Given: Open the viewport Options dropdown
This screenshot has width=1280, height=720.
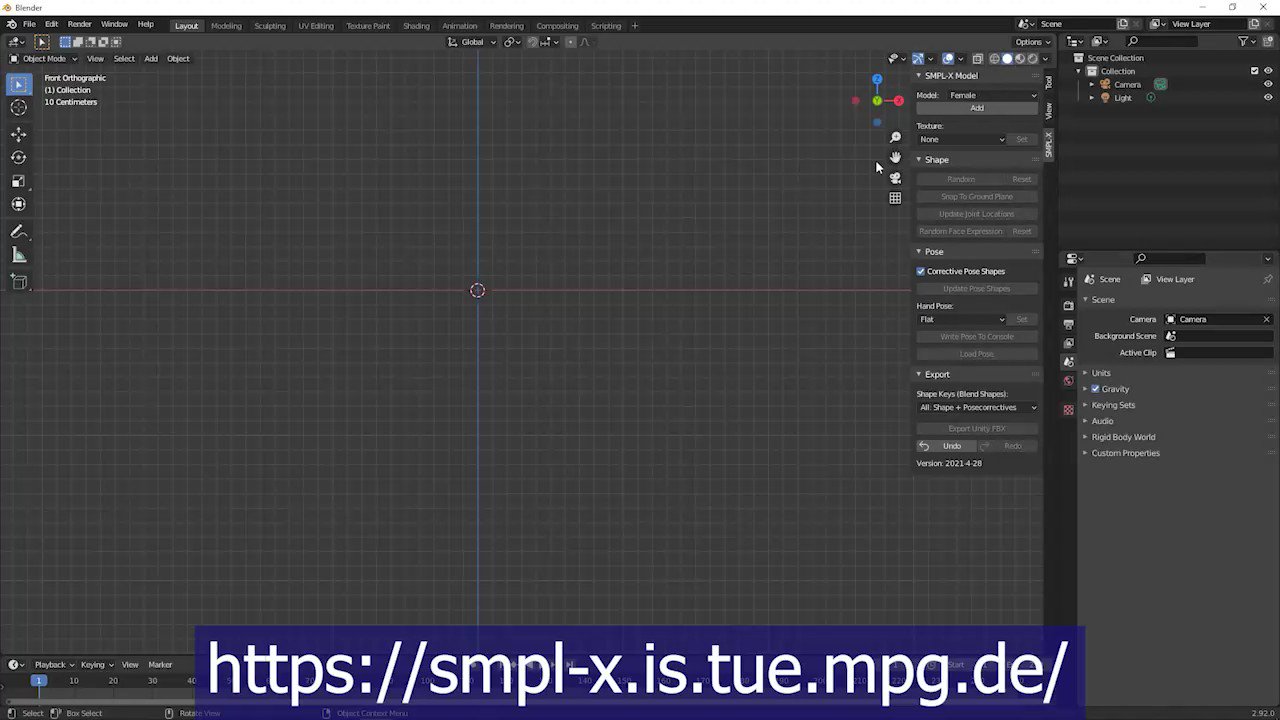Looking at the screenshot, I should pyautogui.click(x=1032, y=42).
